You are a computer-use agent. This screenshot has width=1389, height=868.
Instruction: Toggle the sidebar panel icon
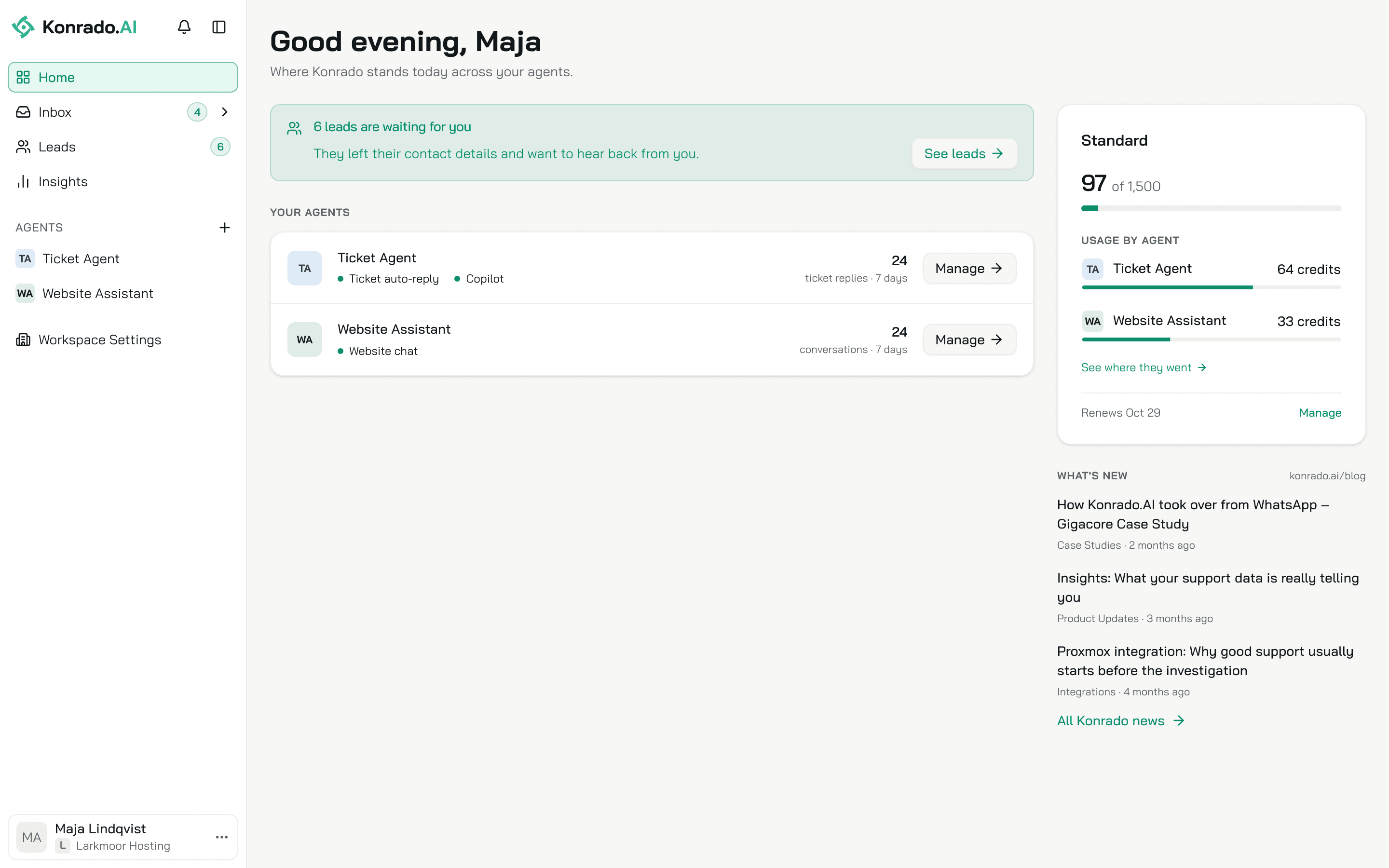tap(218, 27)
